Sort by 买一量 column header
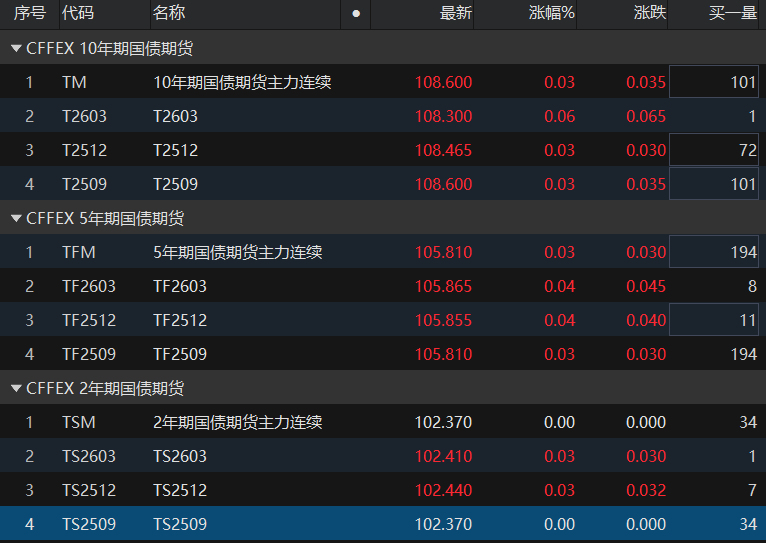This screenshot has width=766, height=543. [733, 13]
